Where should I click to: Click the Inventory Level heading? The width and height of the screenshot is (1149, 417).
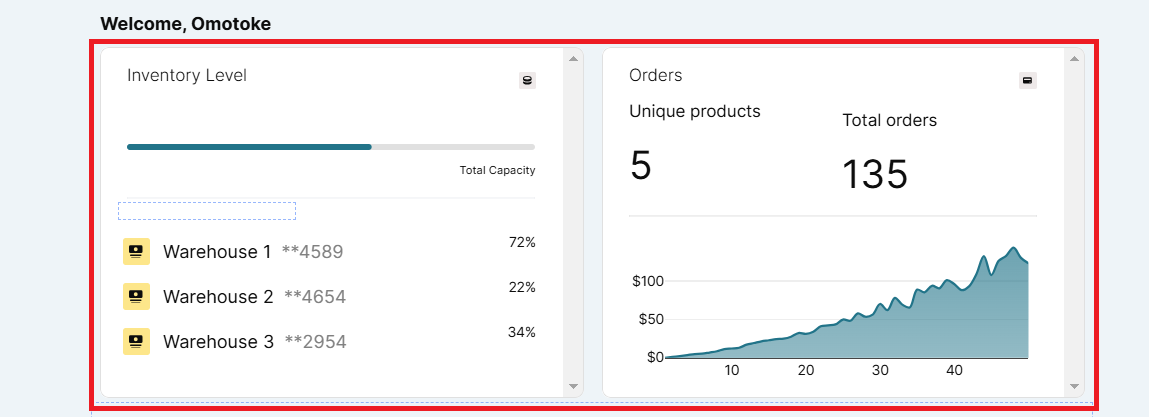(x=187, y=75)
